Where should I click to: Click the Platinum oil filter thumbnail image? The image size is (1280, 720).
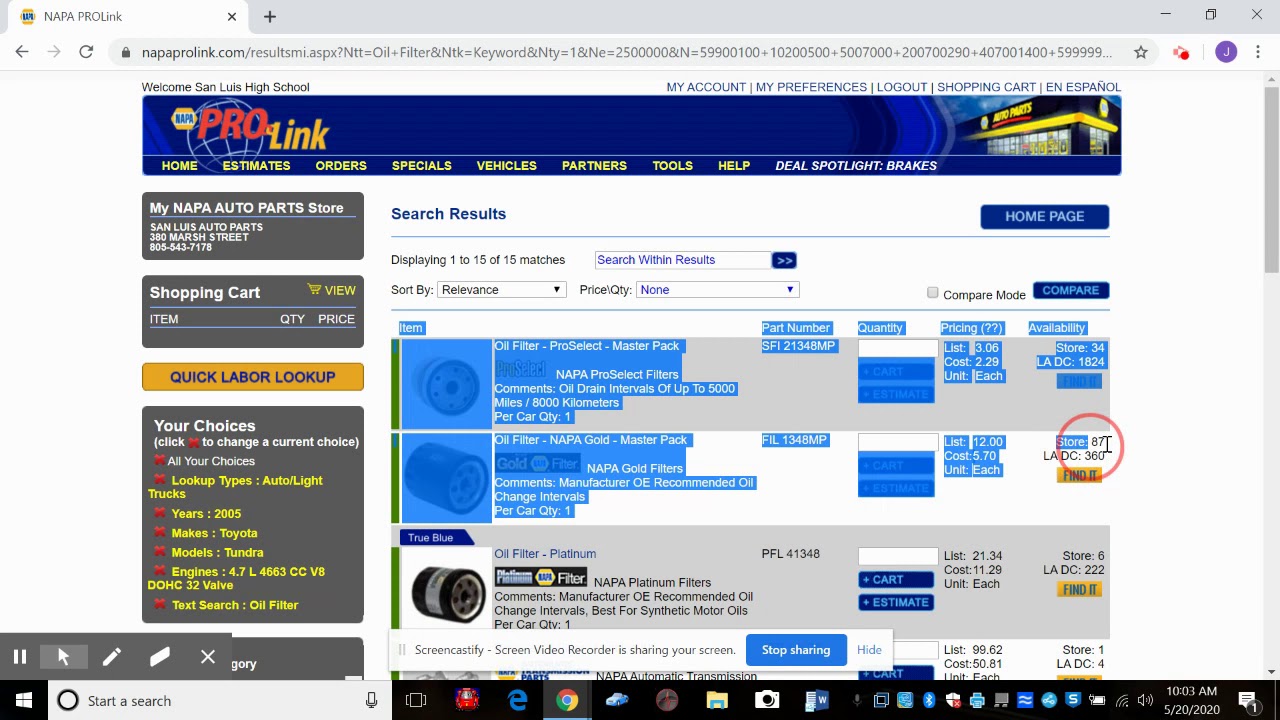pos(447,593)
